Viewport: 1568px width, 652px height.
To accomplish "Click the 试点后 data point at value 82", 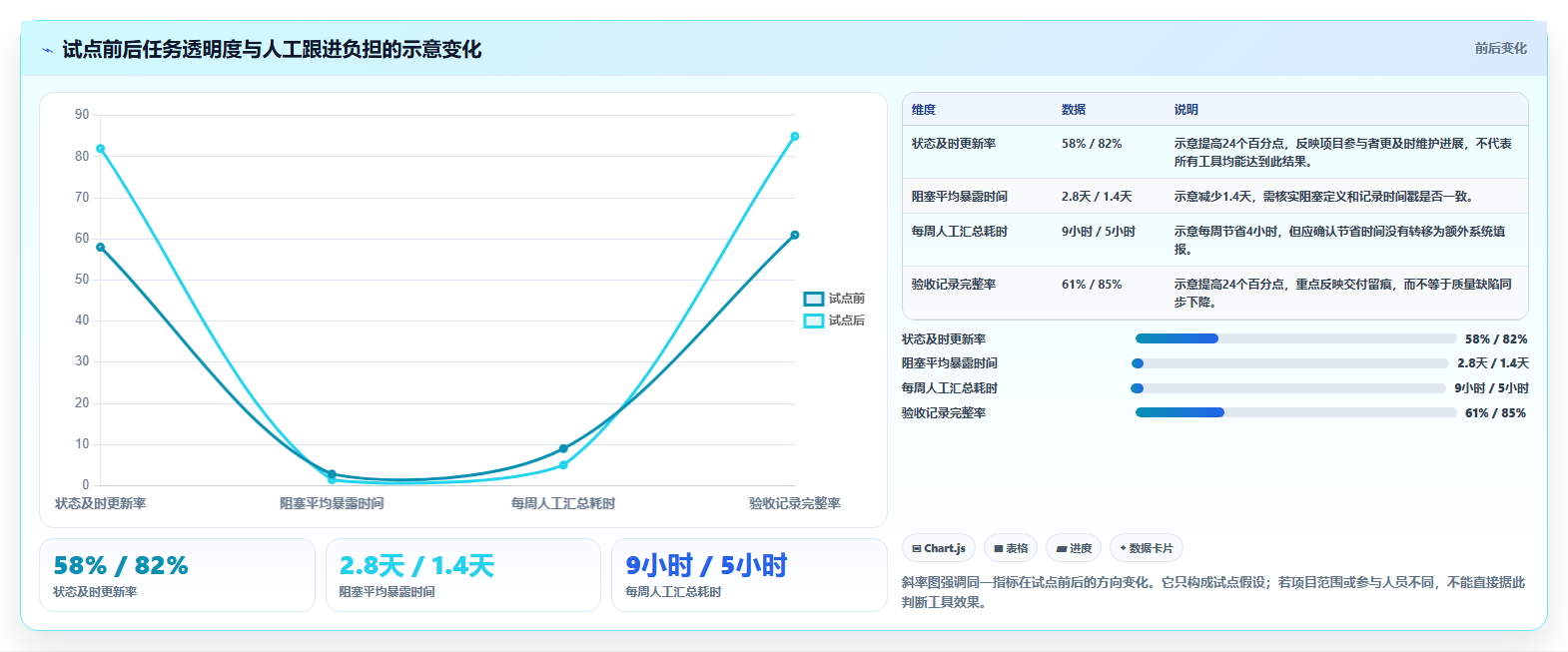I will pos(100,149).
